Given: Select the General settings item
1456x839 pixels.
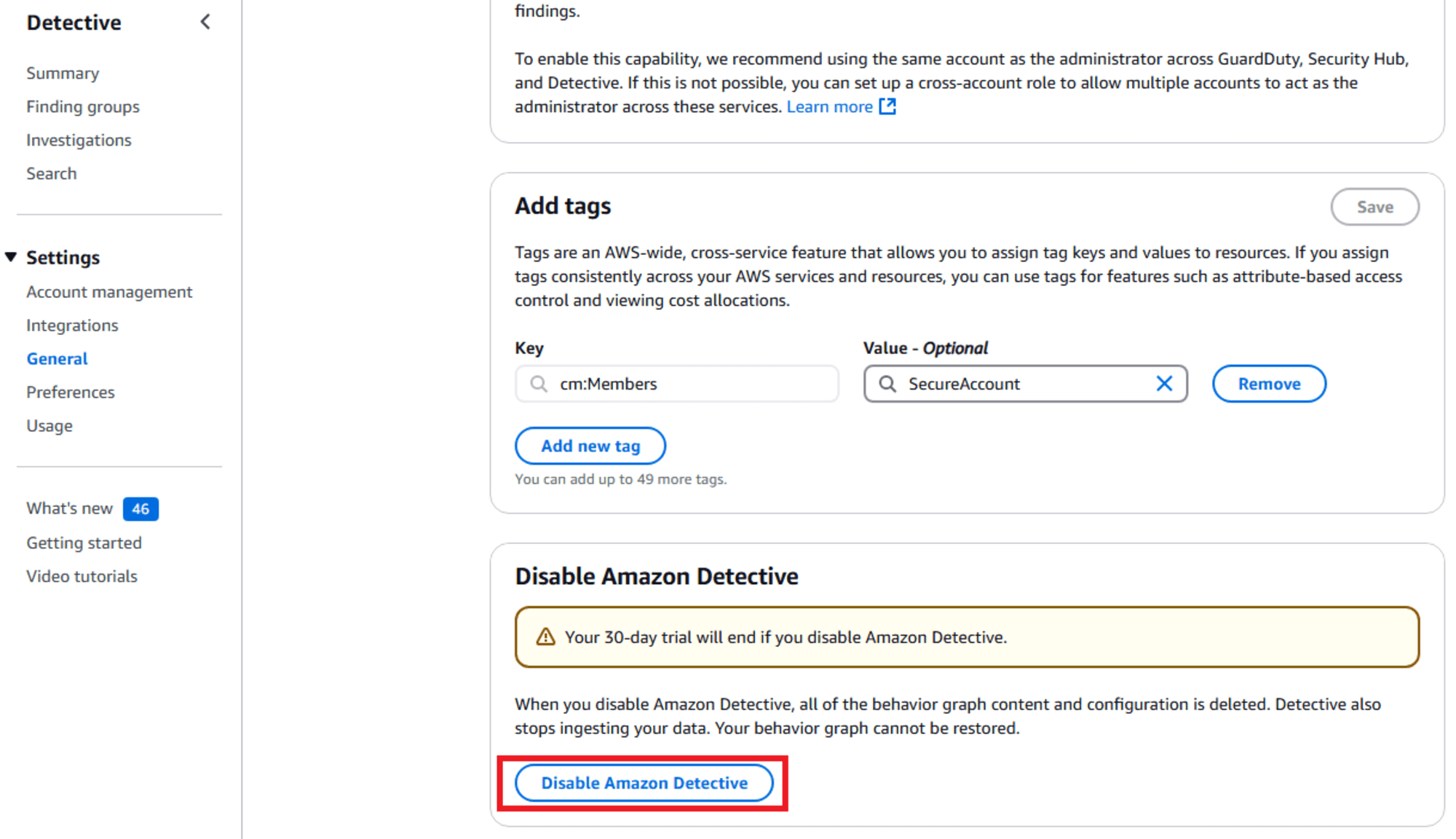Looking at the screenshot, I should [x=57, y=358].
